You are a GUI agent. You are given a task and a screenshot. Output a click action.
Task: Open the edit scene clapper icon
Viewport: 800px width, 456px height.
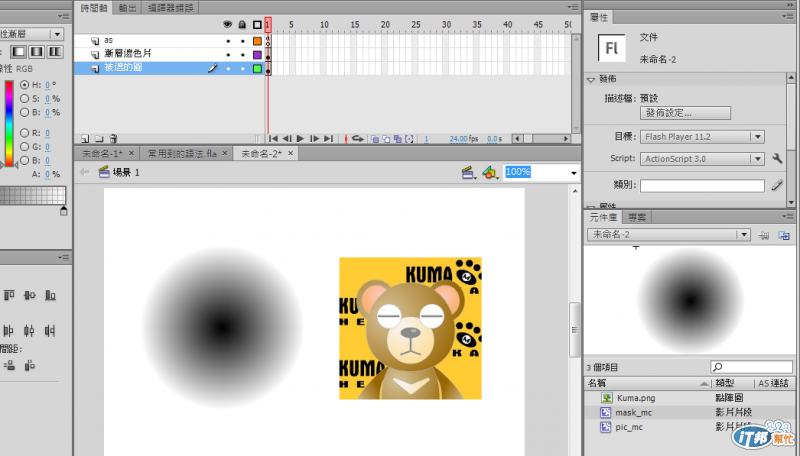(468, 173)
